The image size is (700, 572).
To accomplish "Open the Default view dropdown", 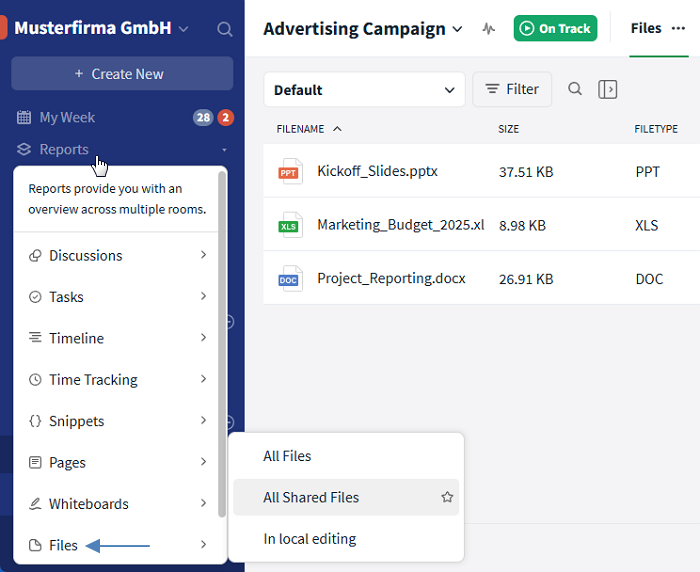I will point(364,90).
